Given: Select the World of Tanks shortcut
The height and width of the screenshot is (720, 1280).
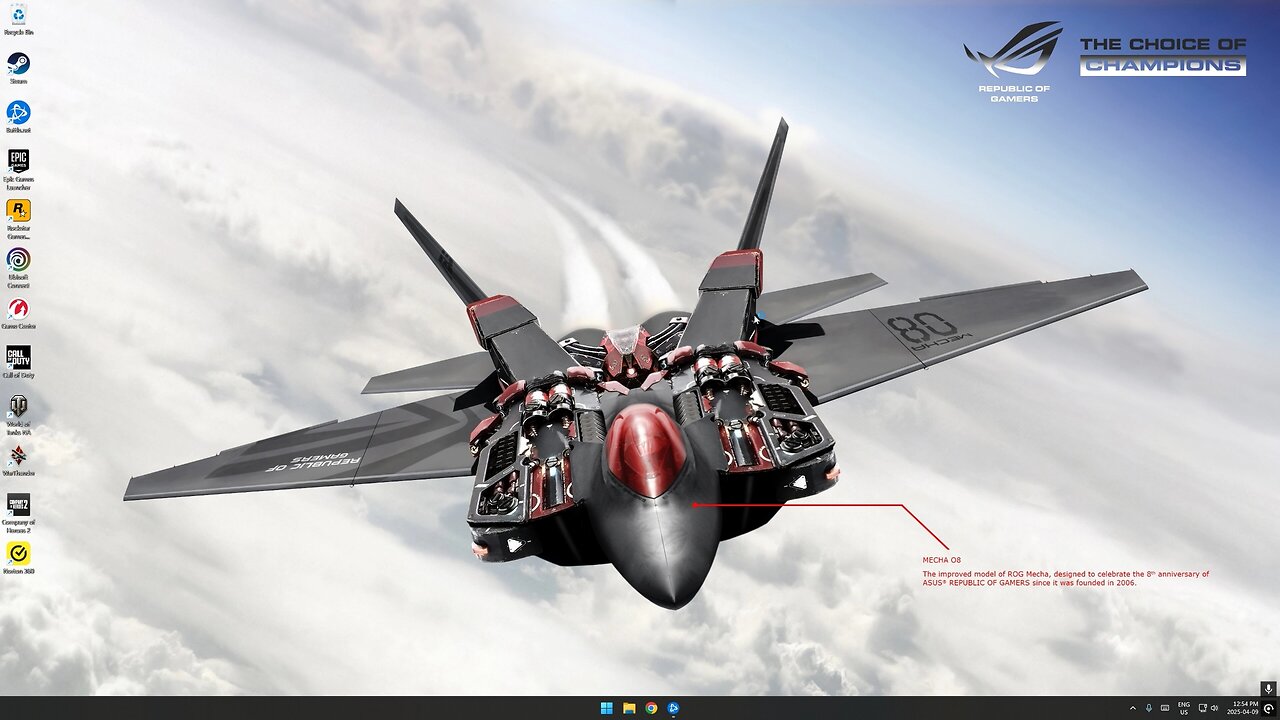Looking at the screenshot, I should point(18,415).
